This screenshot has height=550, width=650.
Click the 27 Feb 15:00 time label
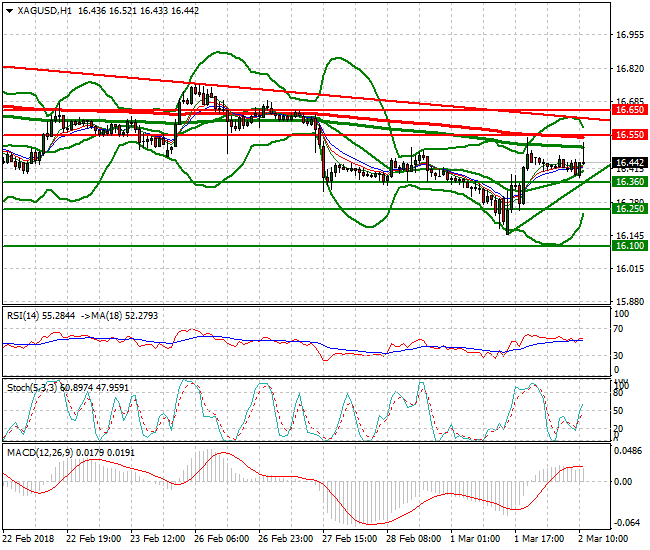(349, 539)
